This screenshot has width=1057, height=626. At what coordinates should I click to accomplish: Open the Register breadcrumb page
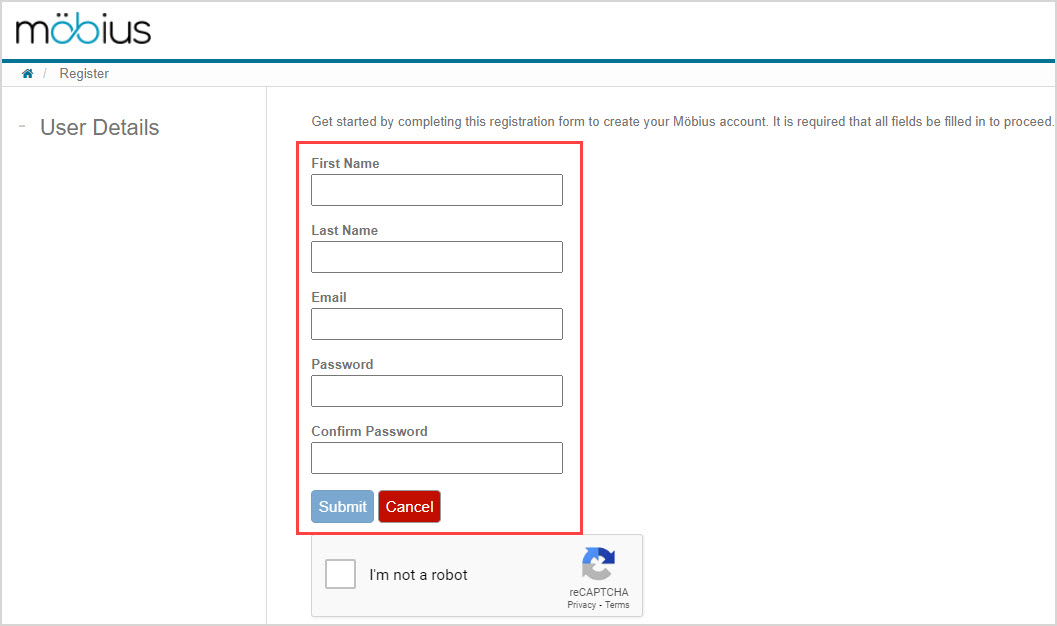(83, 72)
